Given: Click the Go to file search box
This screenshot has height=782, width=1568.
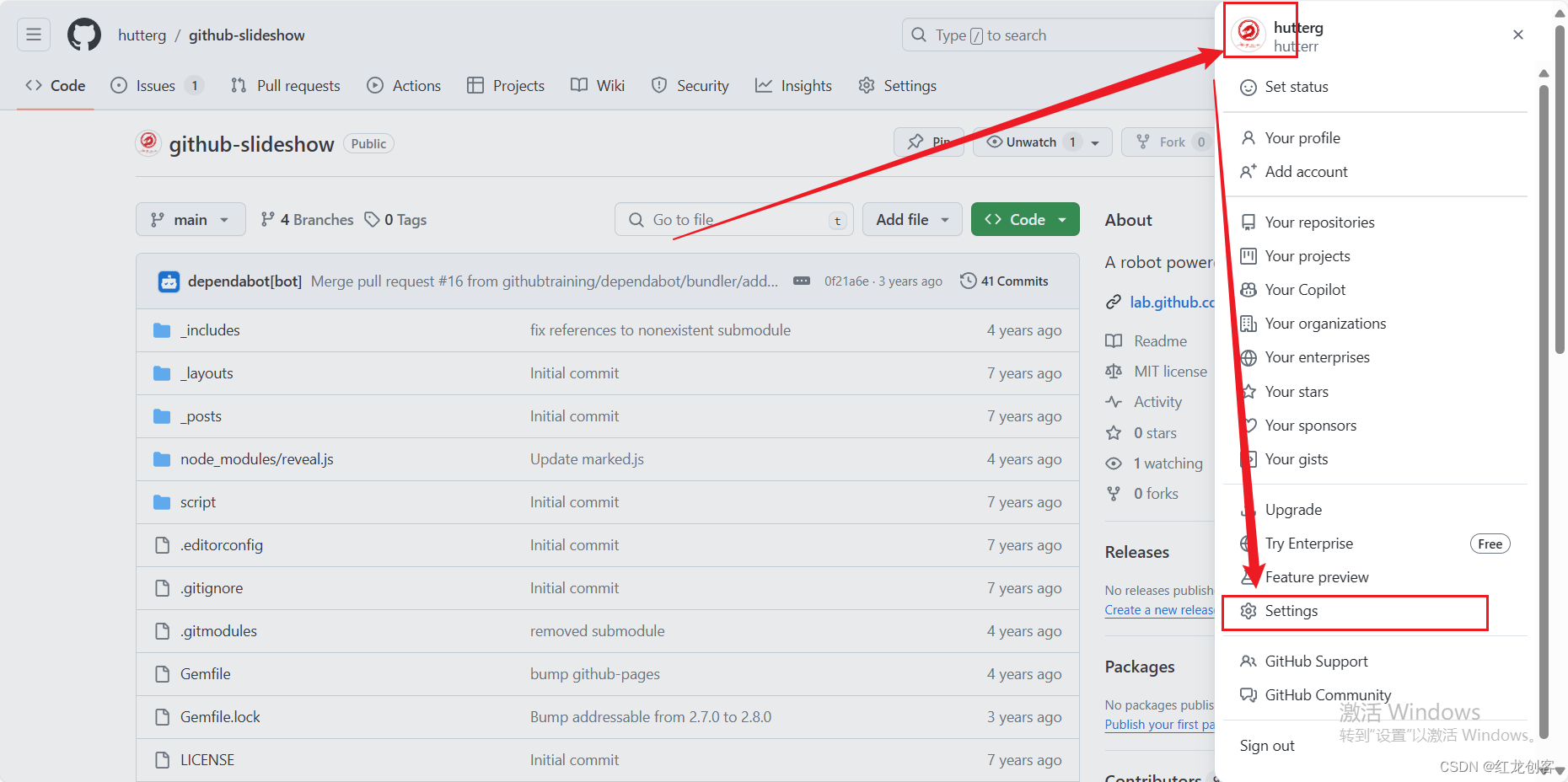Looking at the screenshot, I should (x=734, y=220).
